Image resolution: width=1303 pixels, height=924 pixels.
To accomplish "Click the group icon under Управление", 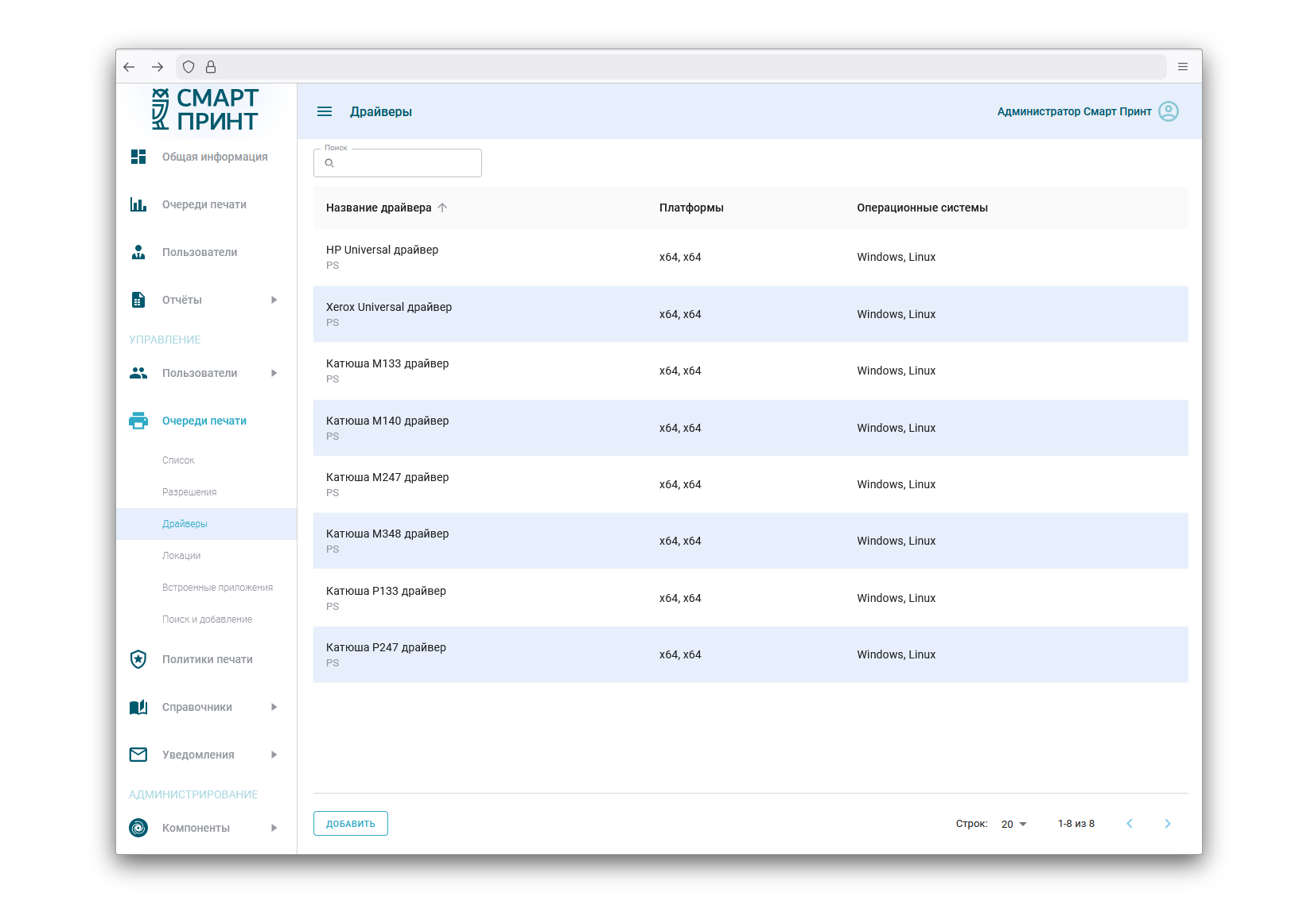I will (138, 373).
